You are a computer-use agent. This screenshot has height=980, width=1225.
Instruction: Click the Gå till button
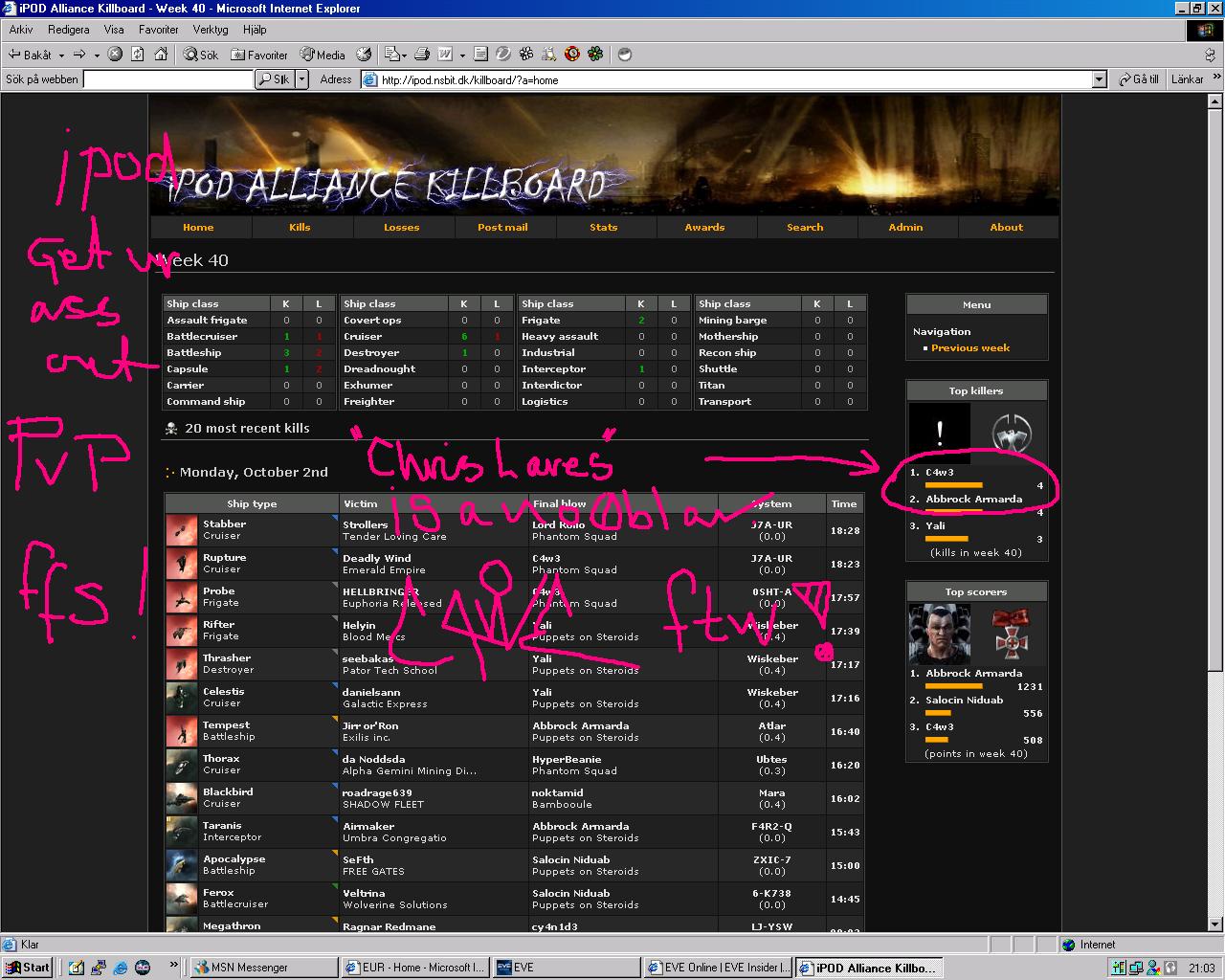click(1138, 79)
